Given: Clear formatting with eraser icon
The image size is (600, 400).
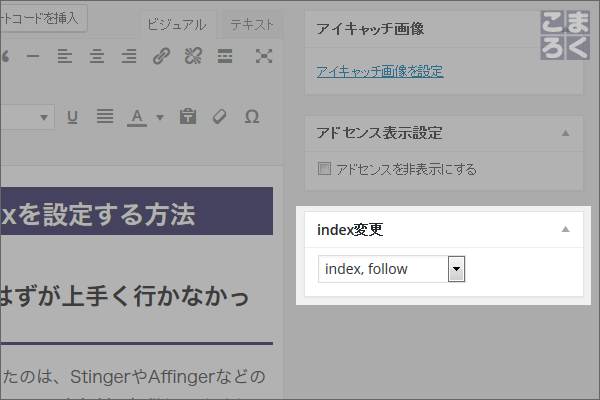Looking at the screenshot, I should (220, 116).
